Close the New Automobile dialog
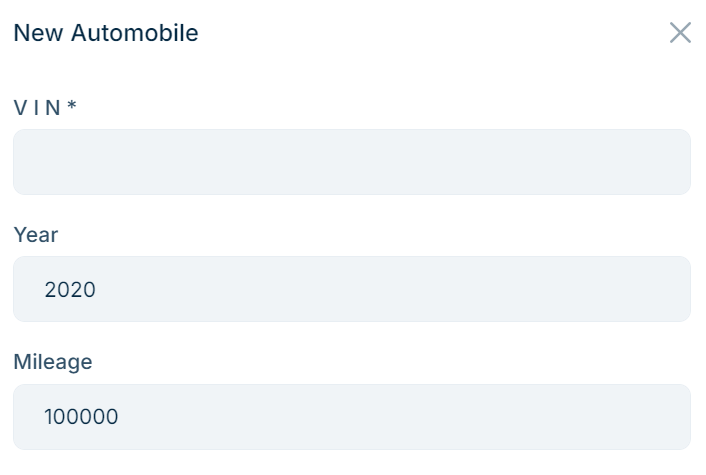 coord(680,33)
